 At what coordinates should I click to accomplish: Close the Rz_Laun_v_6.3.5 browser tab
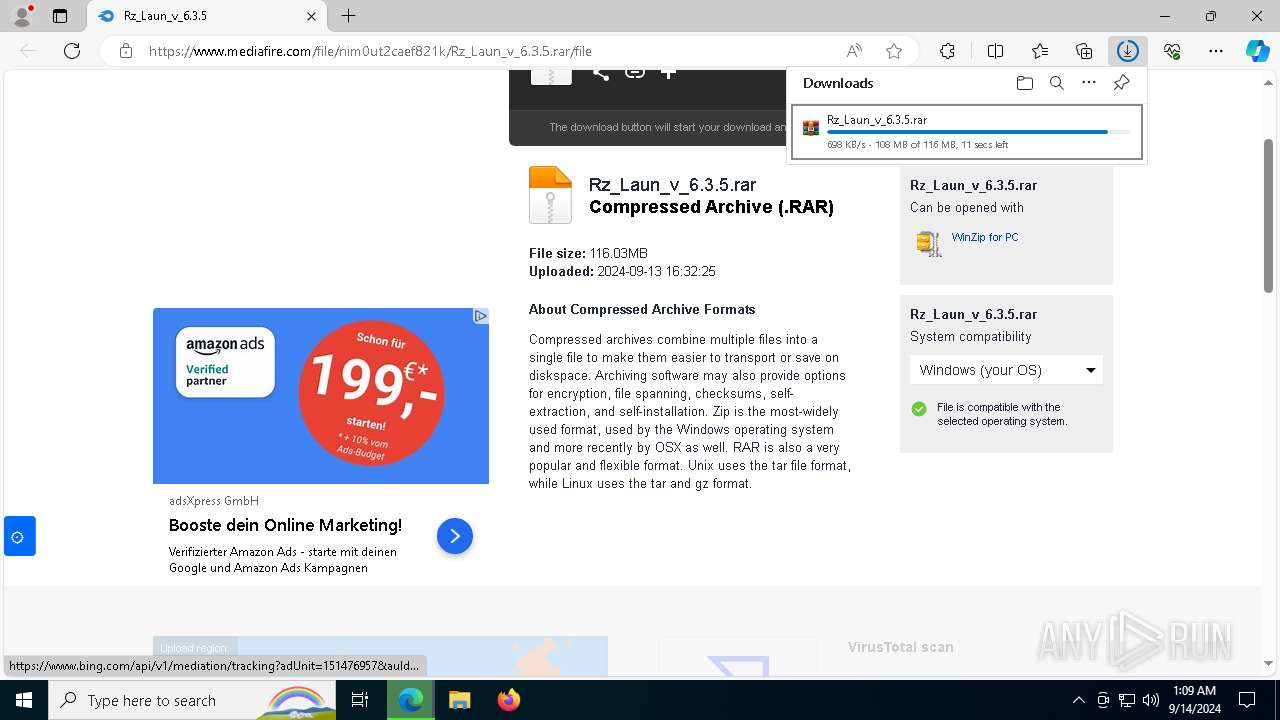click(311, 16)
